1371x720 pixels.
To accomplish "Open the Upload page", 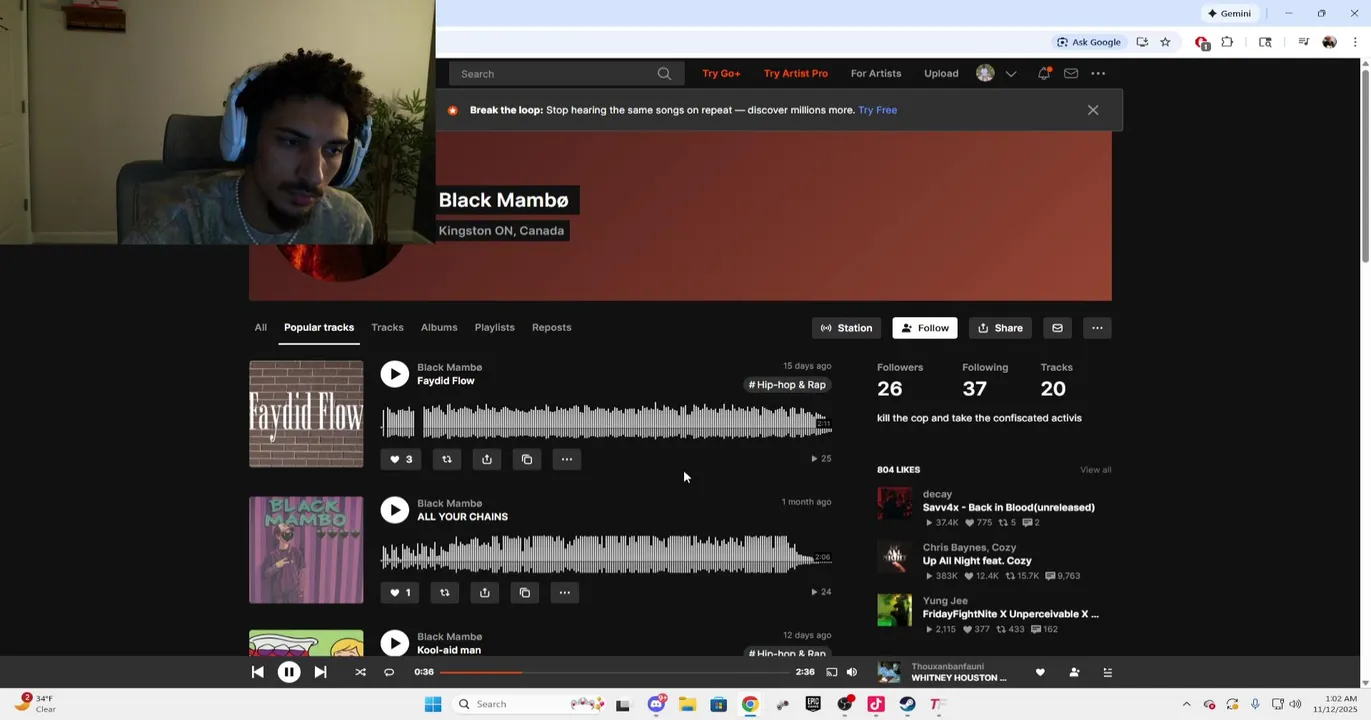I will 941,73.
